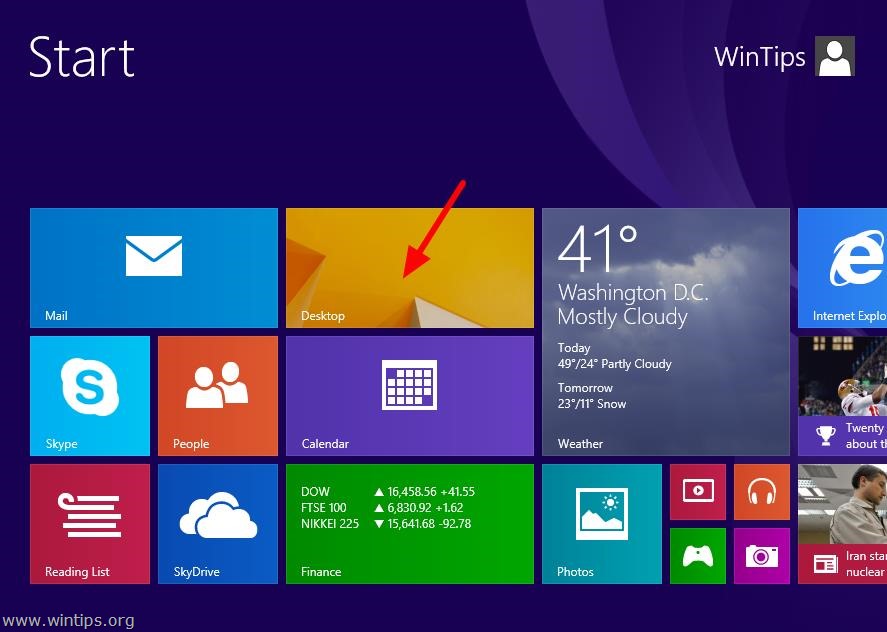The height and width of the screenshot is (632, 887).
Task: Click the WinTips user account picture
Action: tap(834, 56)
